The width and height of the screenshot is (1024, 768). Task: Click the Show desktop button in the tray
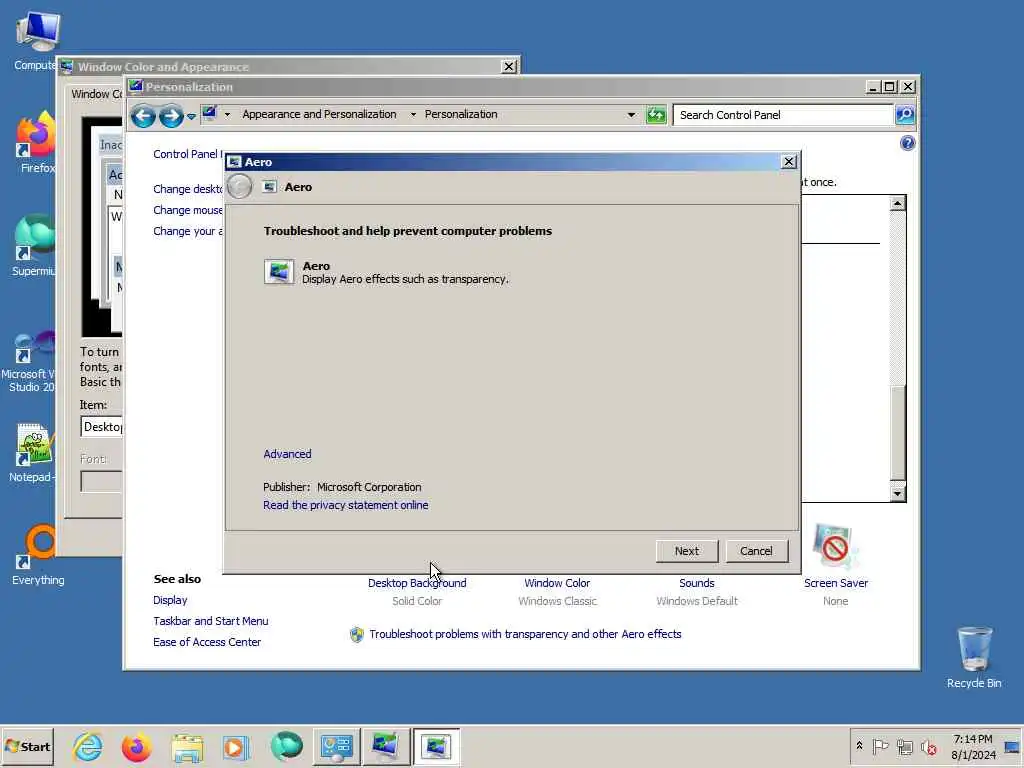click(1012, 746)
